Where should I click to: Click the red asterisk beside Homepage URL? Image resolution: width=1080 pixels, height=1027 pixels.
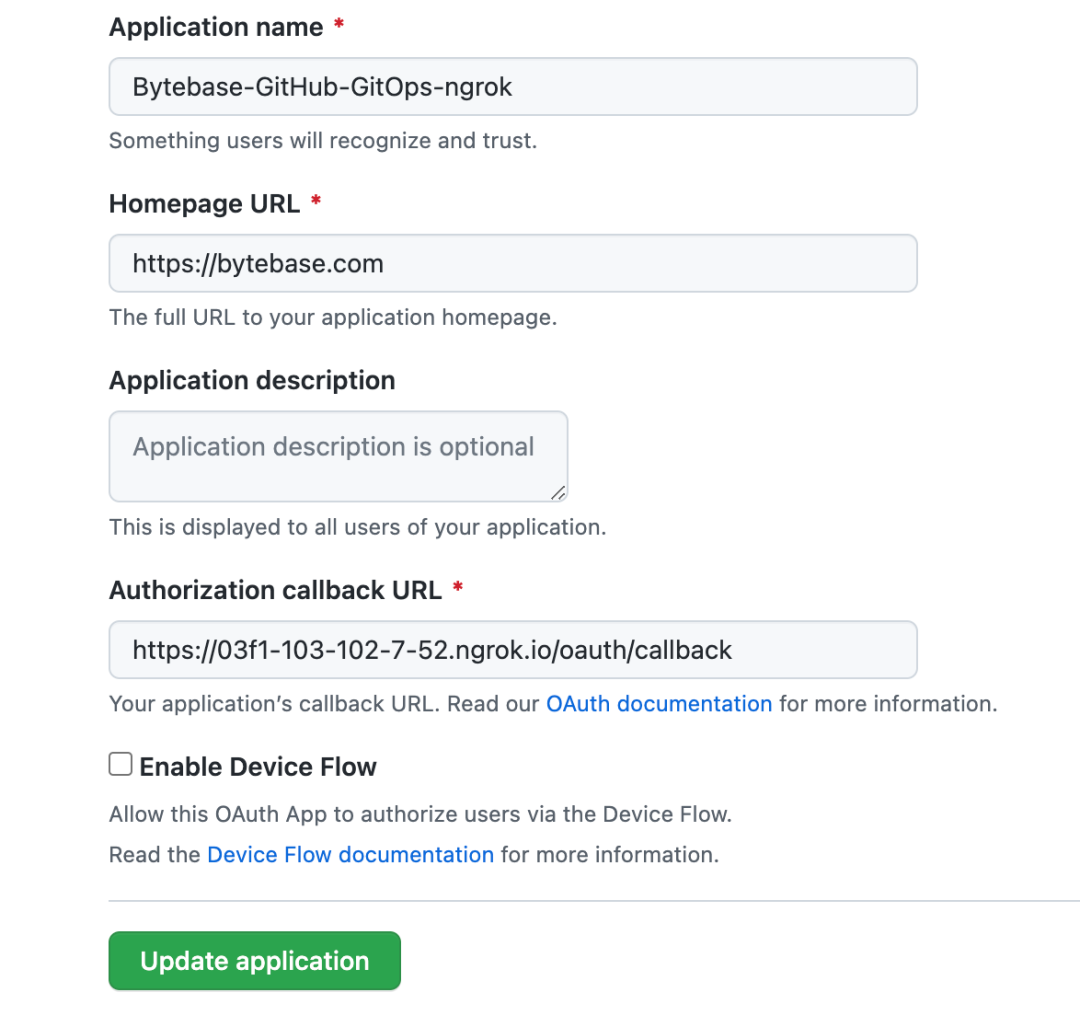click(316, 203)
